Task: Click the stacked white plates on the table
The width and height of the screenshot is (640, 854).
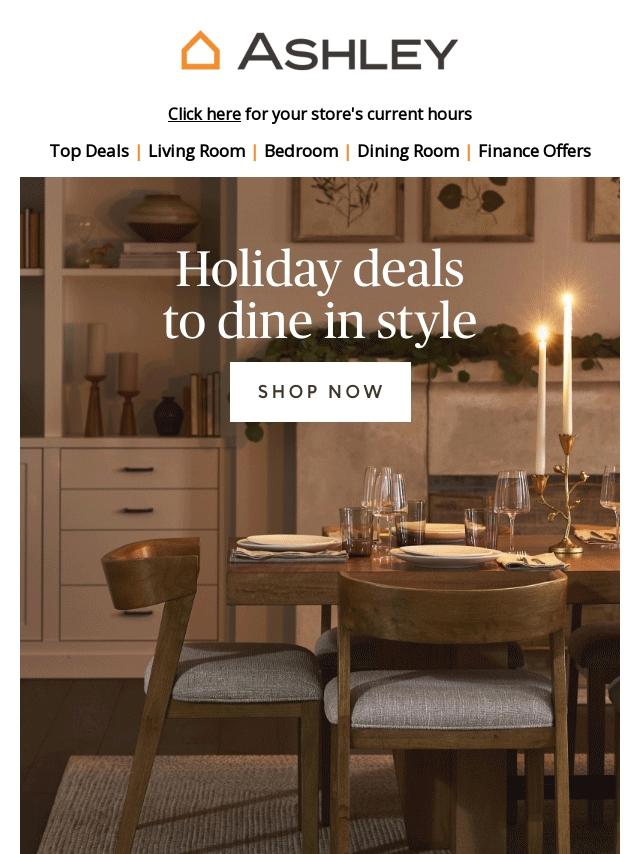Action: point(446,556)
